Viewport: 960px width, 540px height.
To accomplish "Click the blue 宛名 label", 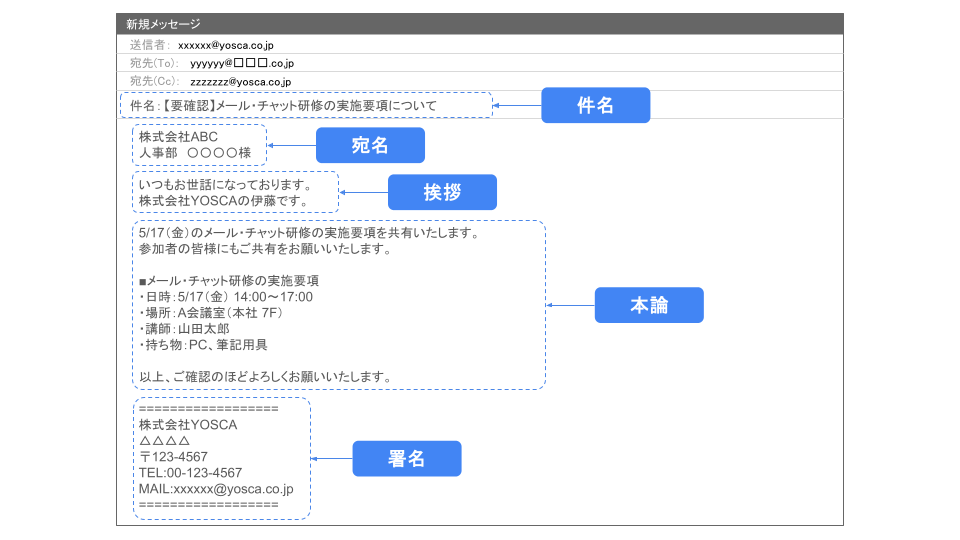I will (370, 146).
